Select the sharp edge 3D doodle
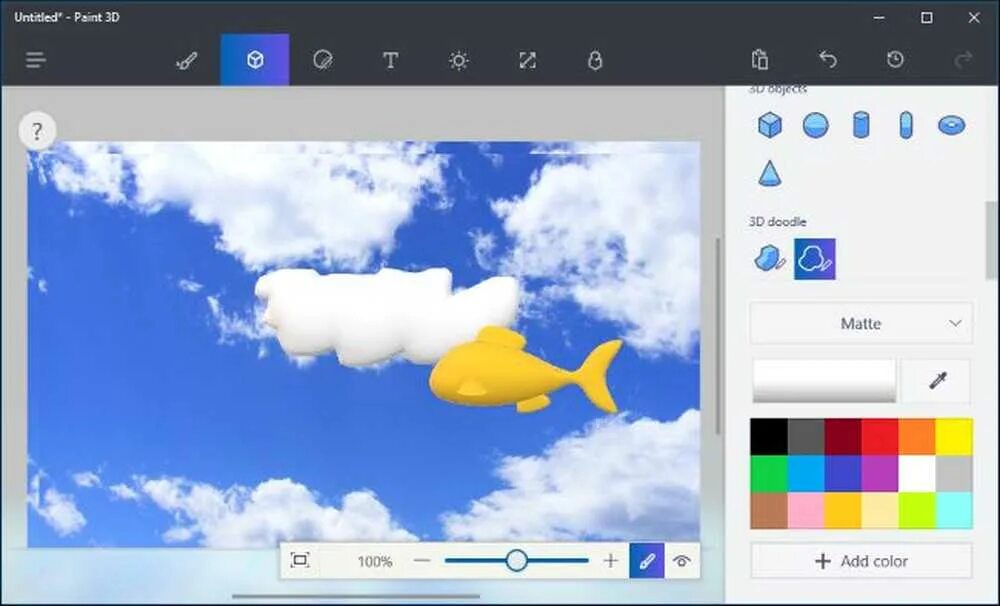The height and width of the screenshot is (606, 1000). [x=770, y=259]
